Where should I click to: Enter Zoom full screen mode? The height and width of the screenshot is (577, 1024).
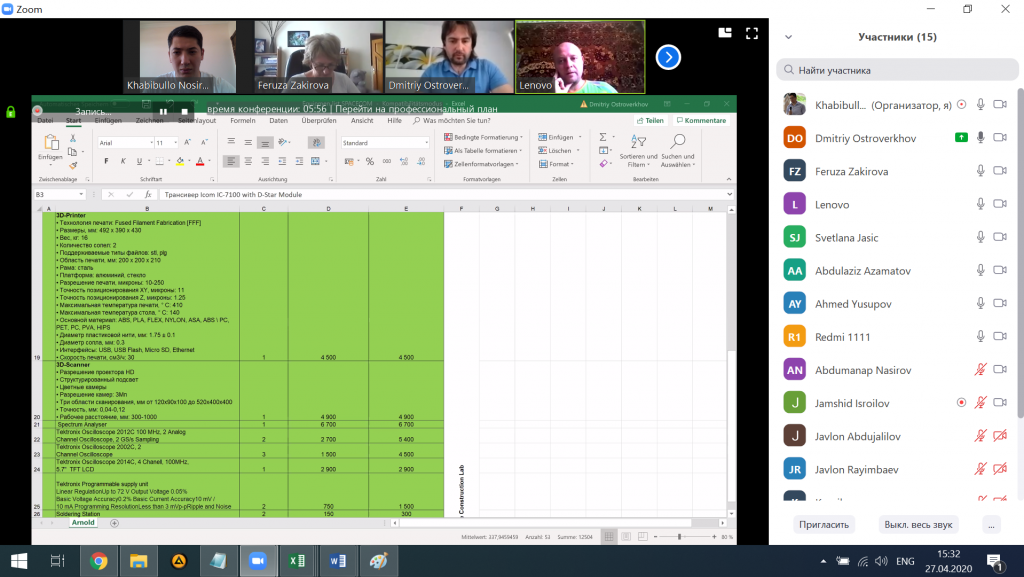pyautogui.click(x=752, y=33)
